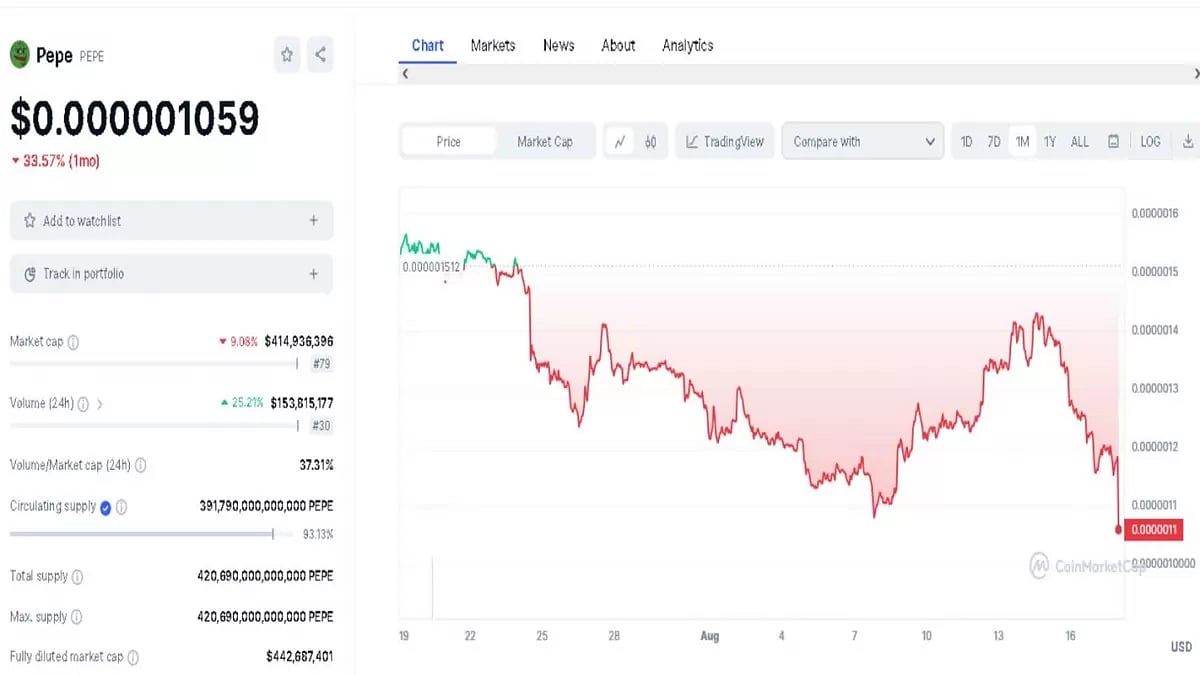Toggle logarithmic scale with LOG button
The image size is (1200, 675).
pyautogui.click(x=1150, y=141)
